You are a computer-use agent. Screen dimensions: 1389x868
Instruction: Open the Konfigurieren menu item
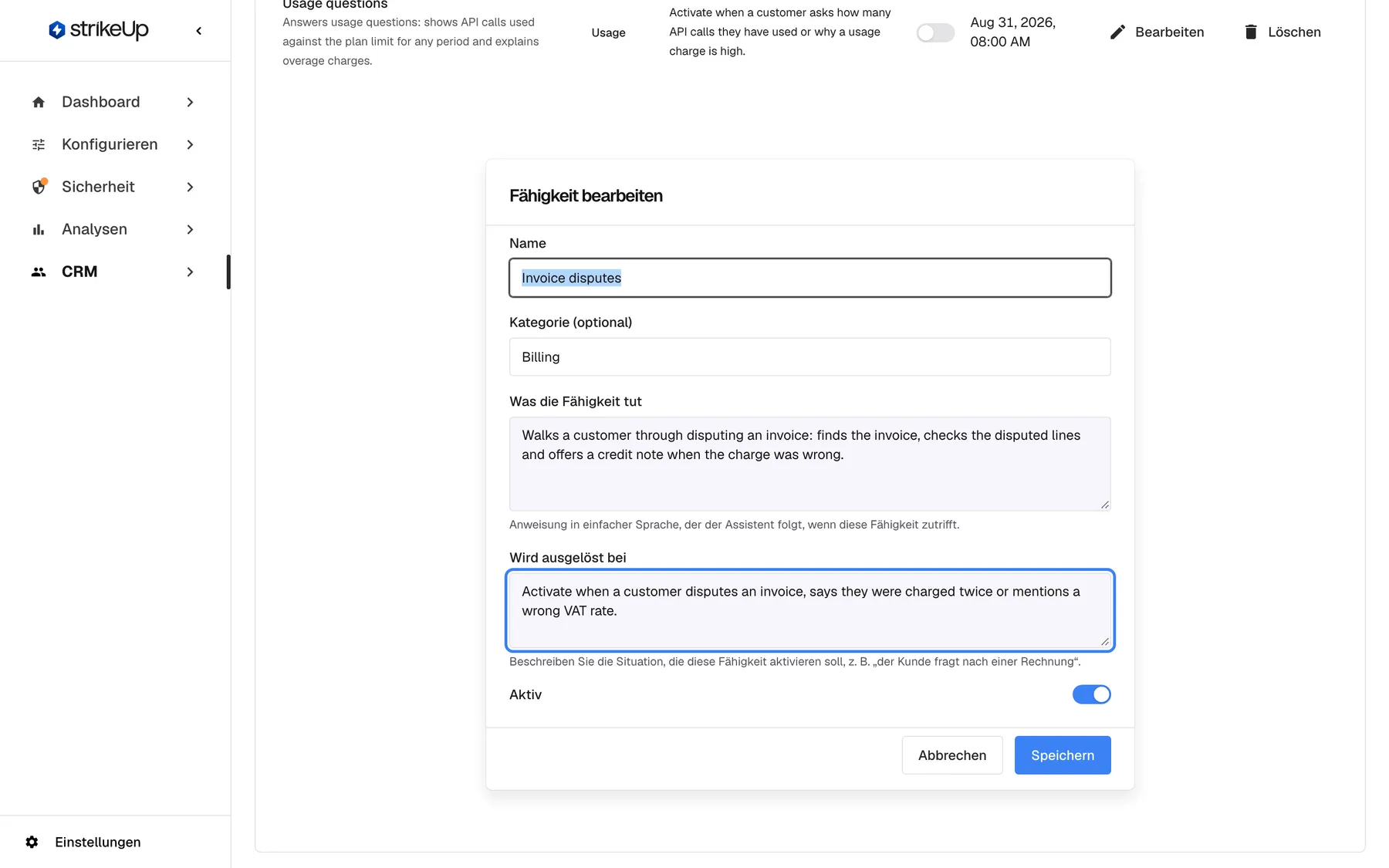point(114,144)
